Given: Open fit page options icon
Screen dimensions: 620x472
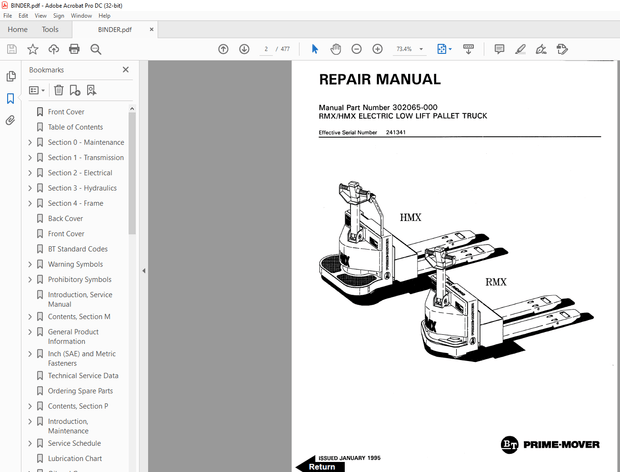Looking at the screenshot, I should 444,49.
